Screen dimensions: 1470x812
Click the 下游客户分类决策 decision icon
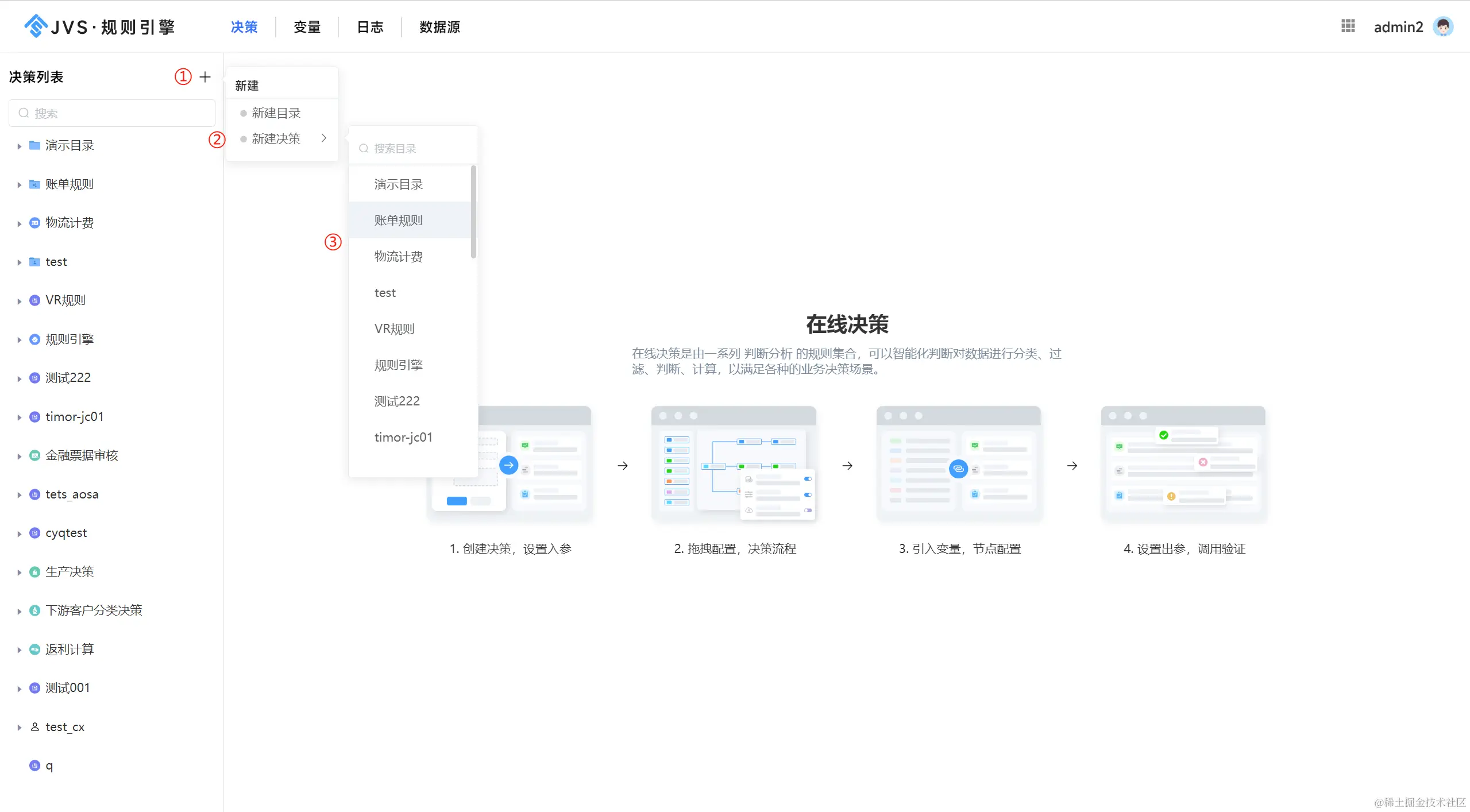(x=34, y=610)
